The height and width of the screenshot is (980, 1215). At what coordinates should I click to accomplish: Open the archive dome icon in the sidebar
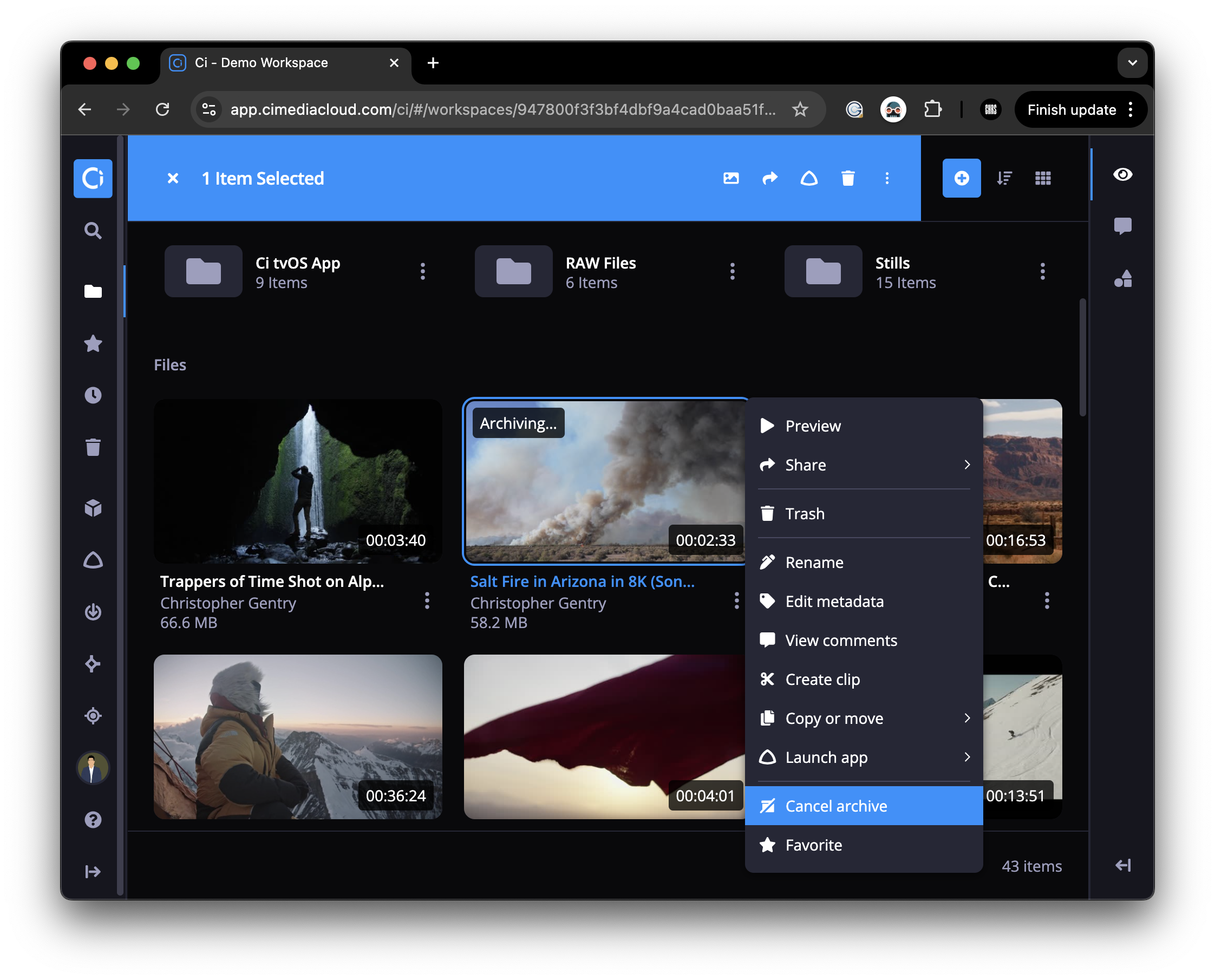[93, 560]
